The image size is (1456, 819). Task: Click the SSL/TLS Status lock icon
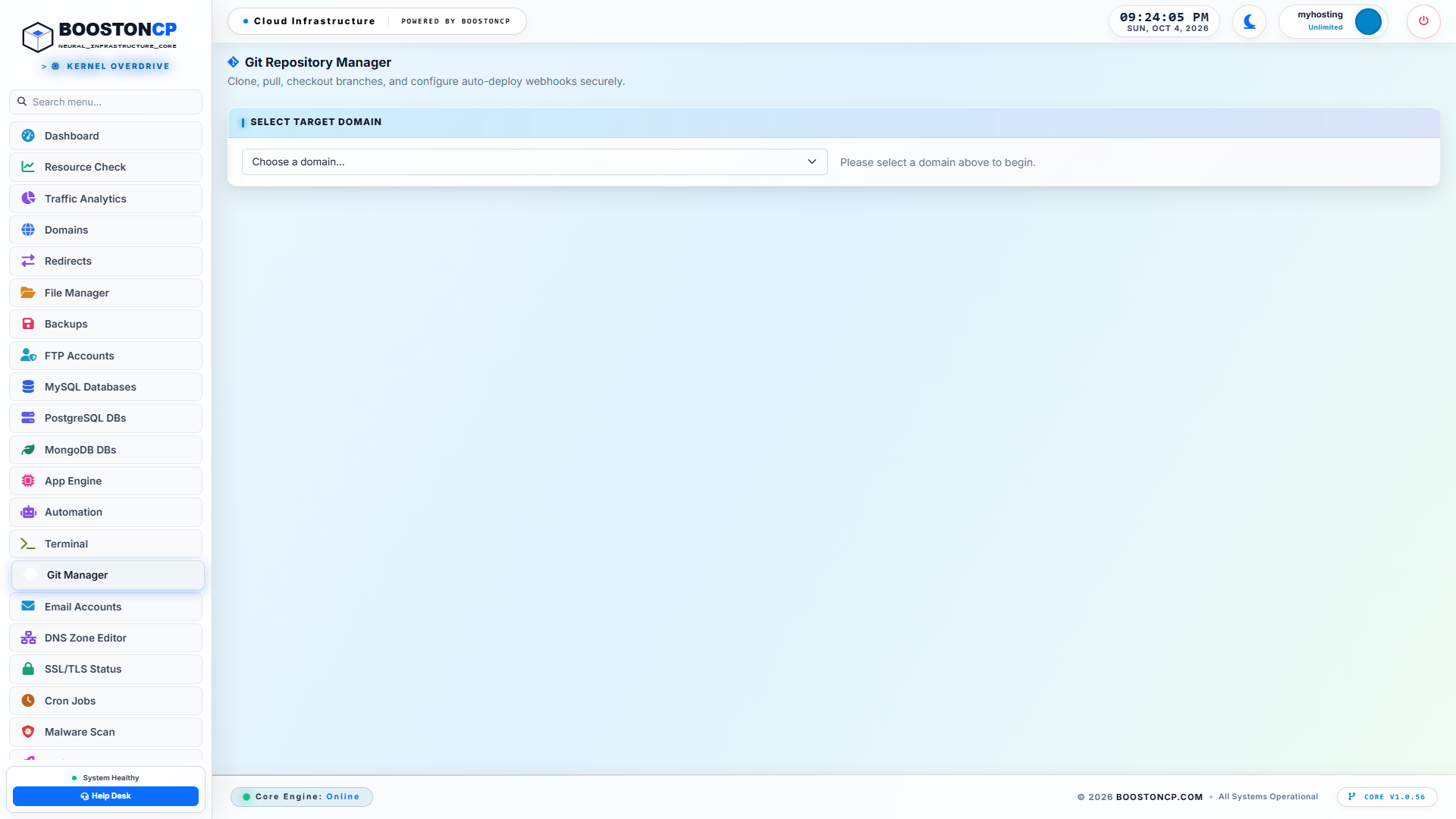[28, 669]
